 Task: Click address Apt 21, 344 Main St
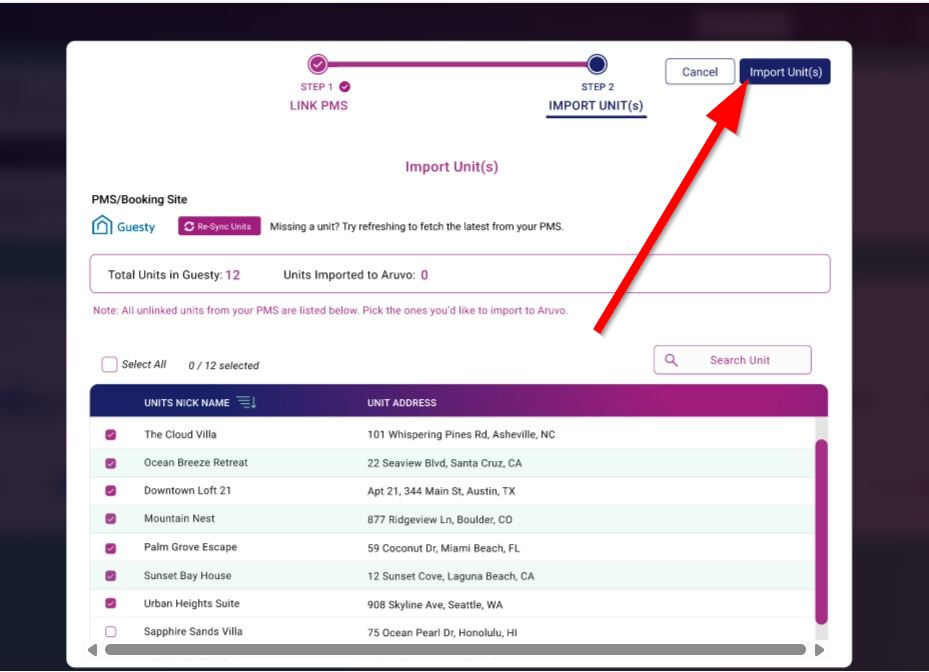441,491
